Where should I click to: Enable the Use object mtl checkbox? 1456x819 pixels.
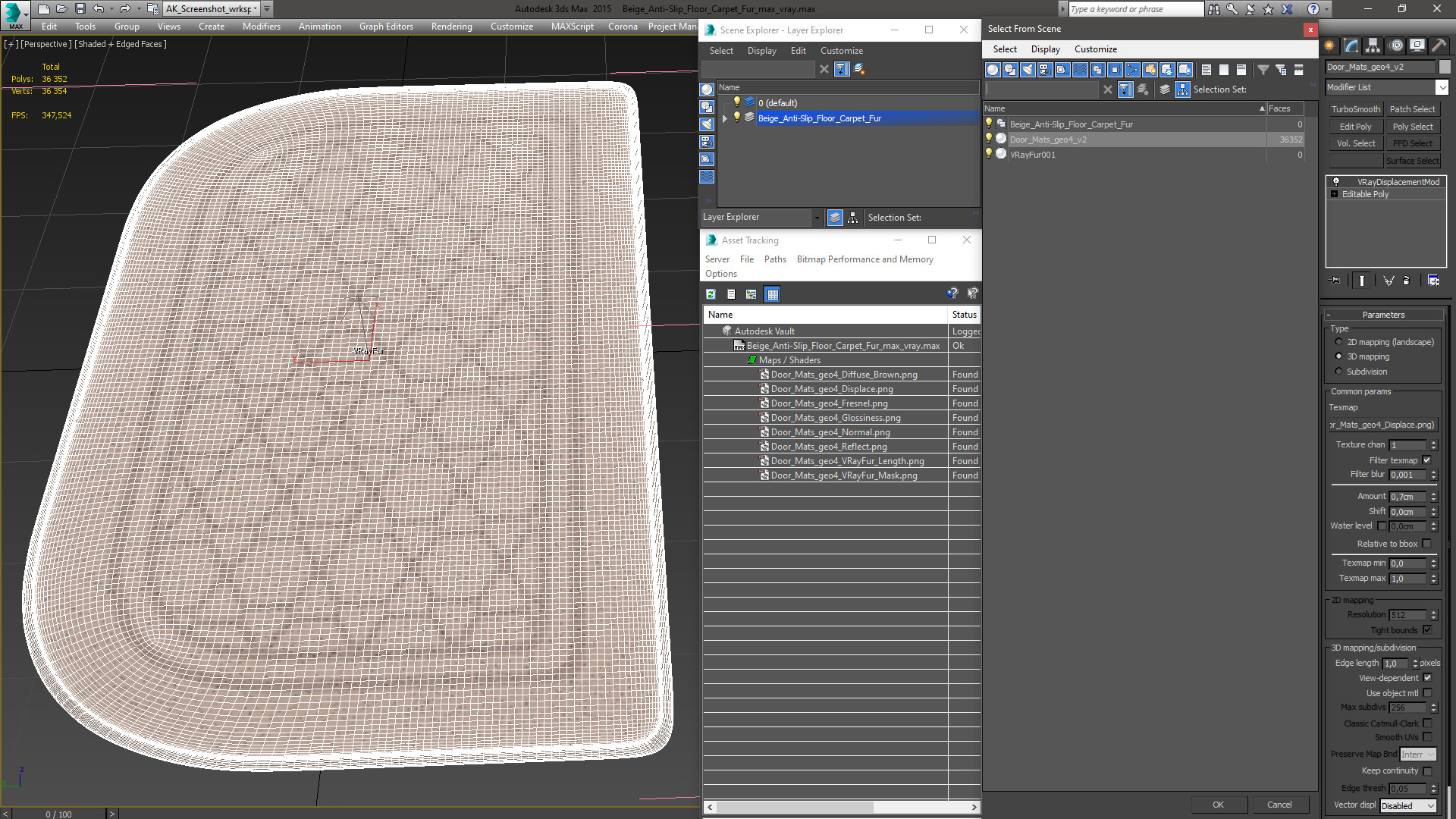(1427, 693)
